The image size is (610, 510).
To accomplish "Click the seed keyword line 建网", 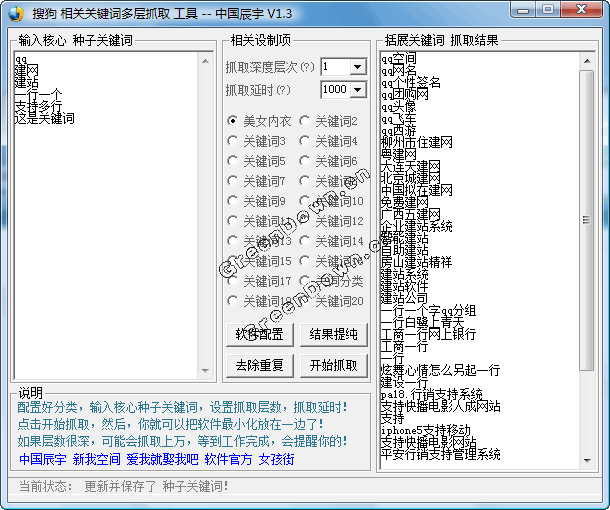I will (x=26, y=71).
